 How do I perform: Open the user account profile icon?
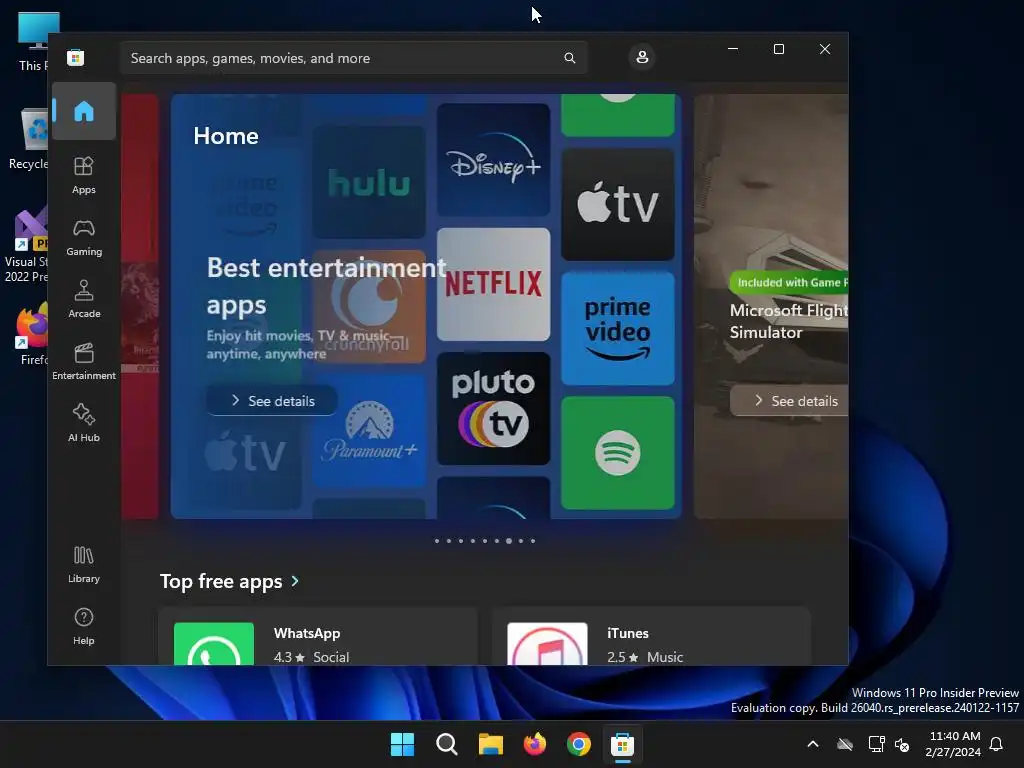[642, 57]
